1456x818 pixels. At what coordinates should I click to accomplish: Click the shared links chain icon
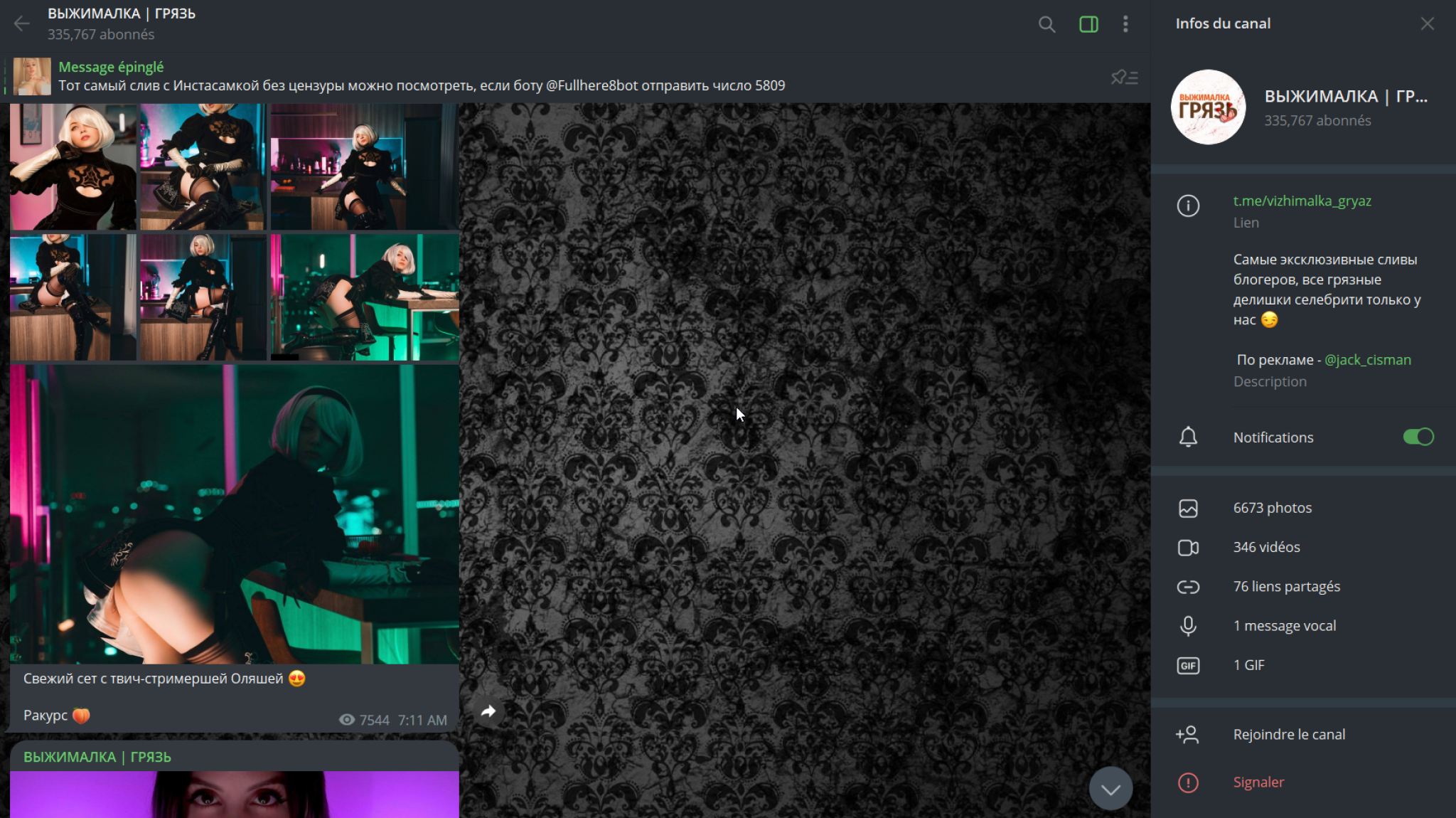[1188, 587]
